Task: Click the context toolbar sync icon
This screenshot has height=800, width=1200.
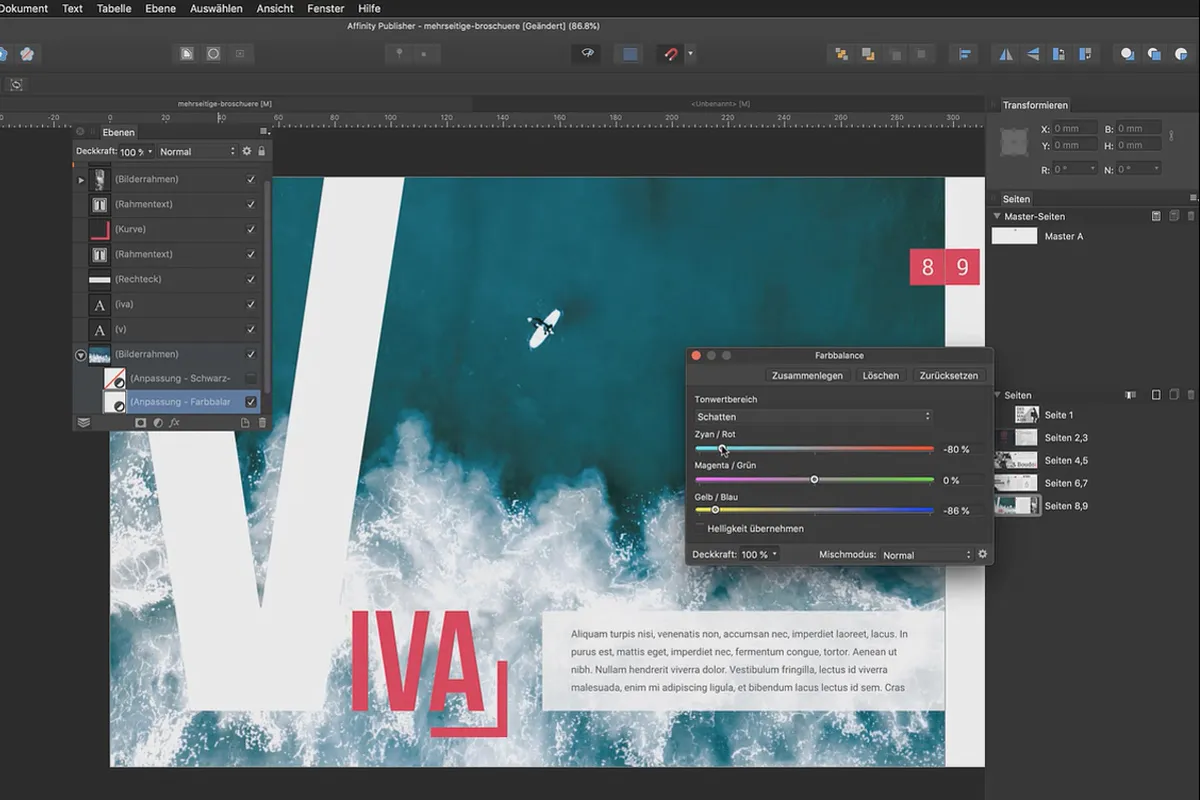Action: pos(17,85)
